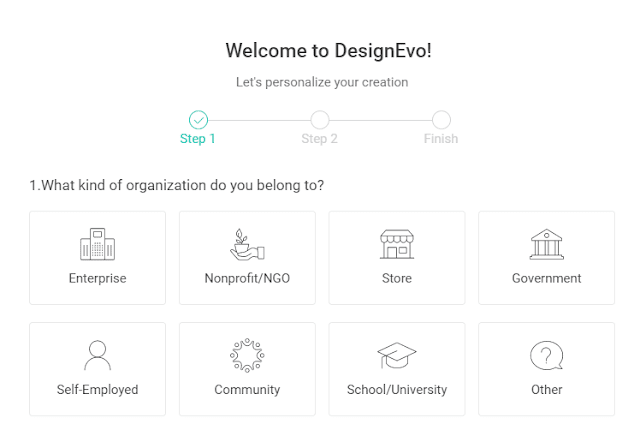Select the Nonprofit/NGO hand-with-plant icon
The image size is (640, 430).
[247, 245]
